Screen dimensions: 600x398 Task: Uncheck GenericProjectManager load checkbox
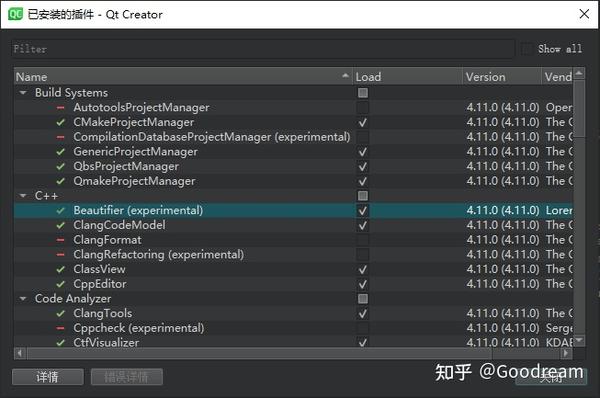[x=363, y=152]
